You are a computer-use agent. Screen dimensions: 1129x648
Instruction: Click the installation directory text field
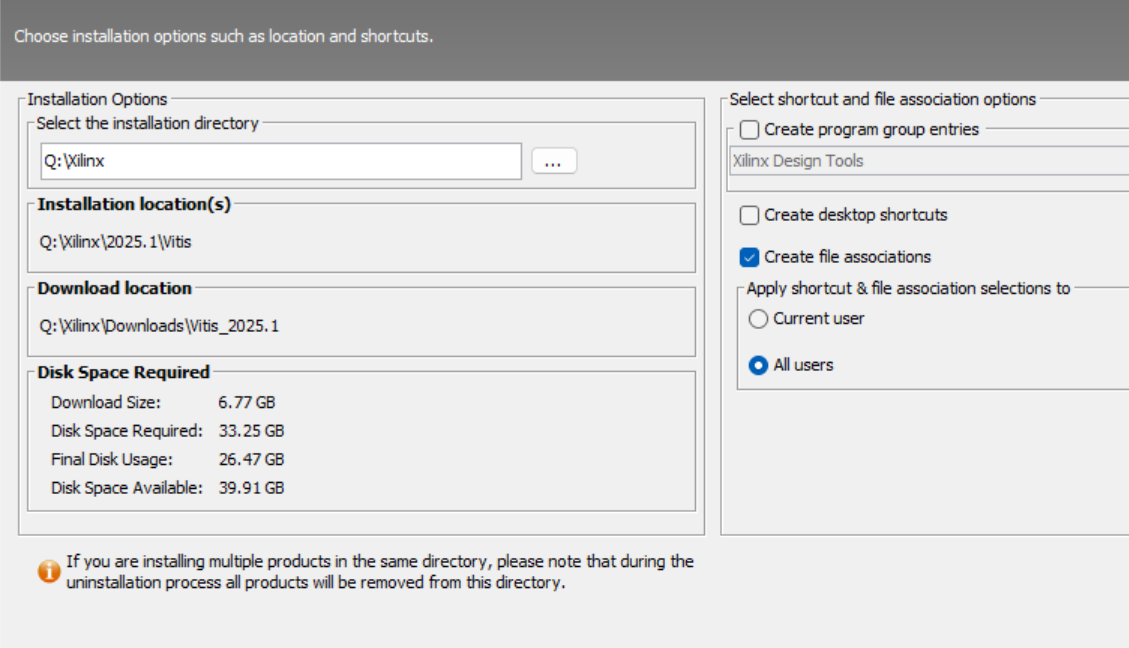[280, 161]
